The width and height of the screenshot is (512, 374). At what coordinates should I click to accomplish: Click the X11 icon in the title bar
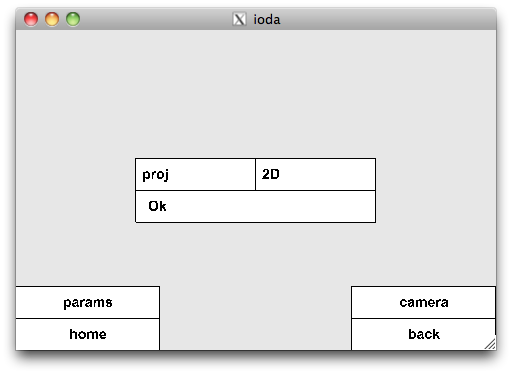click(239, 19)
